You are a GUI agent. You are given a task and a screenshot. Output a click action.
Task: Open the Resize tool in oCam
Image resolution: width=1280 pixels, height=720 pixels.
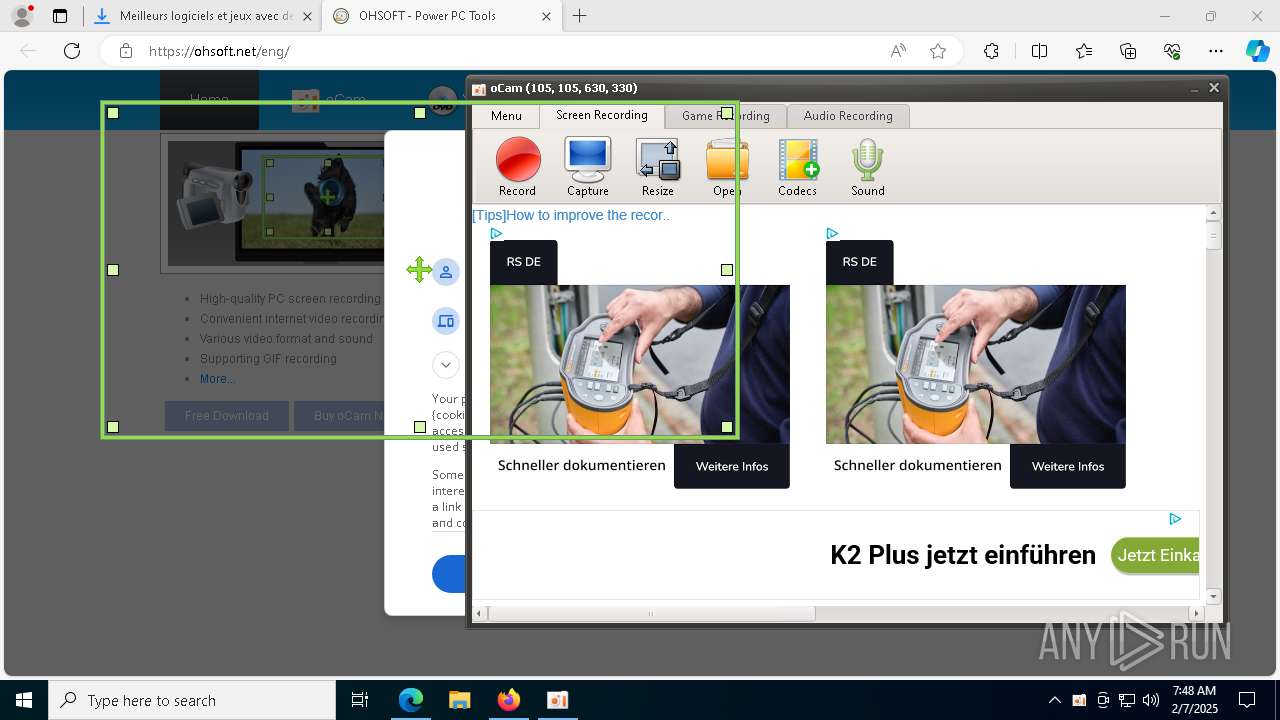(x=657, y=166)
